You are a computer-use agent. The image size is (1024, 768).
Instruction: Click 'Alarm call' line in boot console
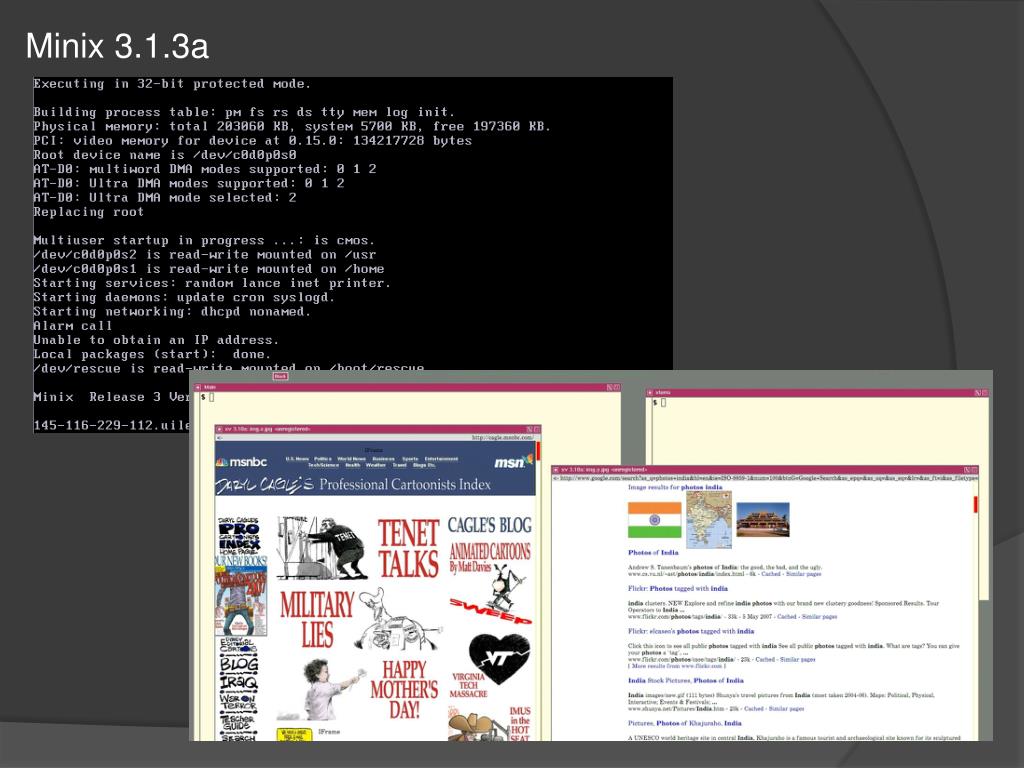pos(72,325)
